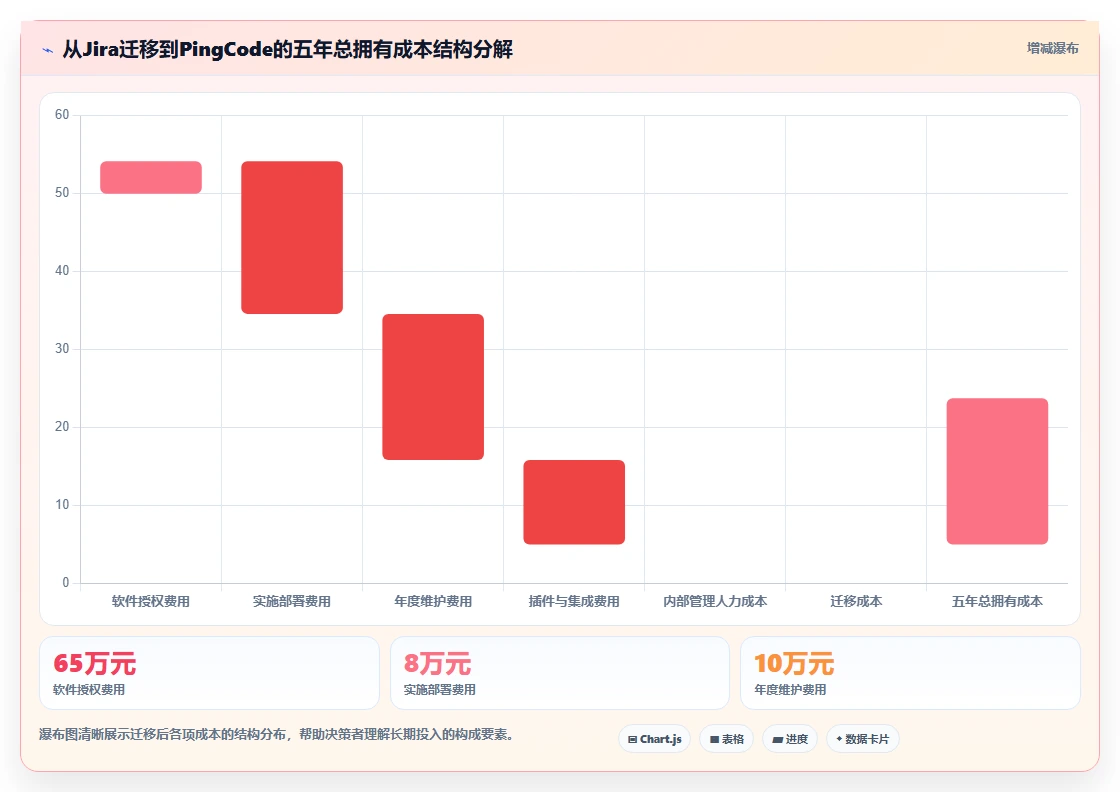Select the 插件与集成费用 red bar
Screen dimensions: 1120x792
click(x=574, y=502)
